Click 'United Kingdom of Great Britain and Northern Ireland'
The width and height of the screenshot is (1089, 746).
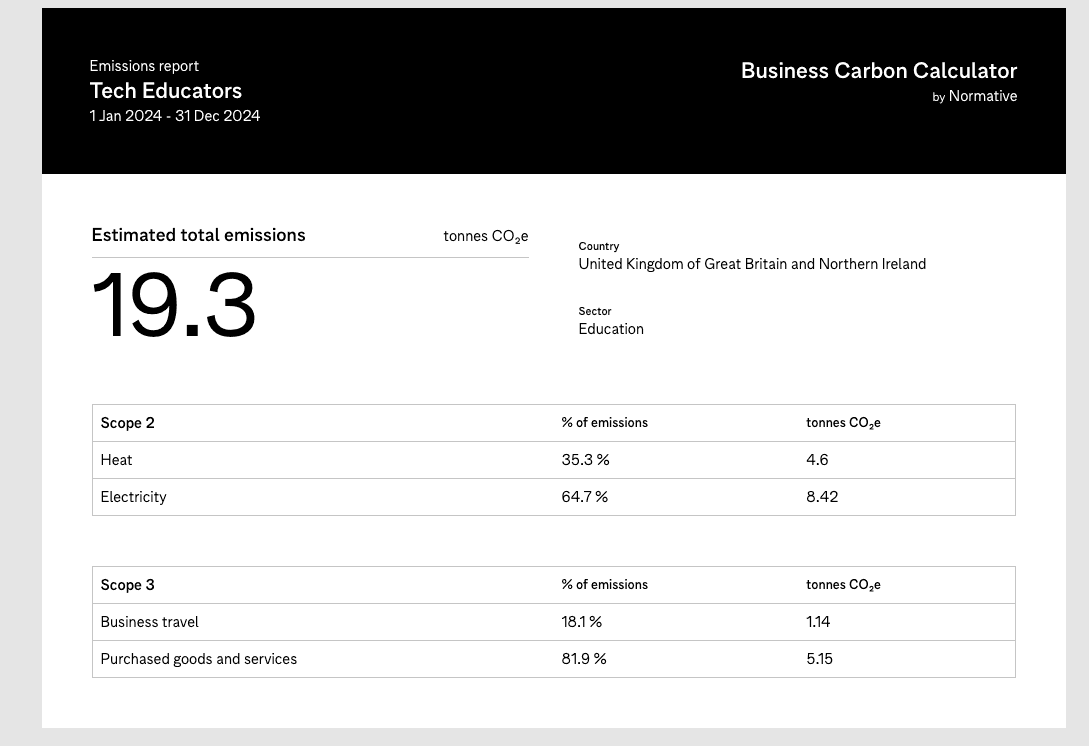point(752,264)
